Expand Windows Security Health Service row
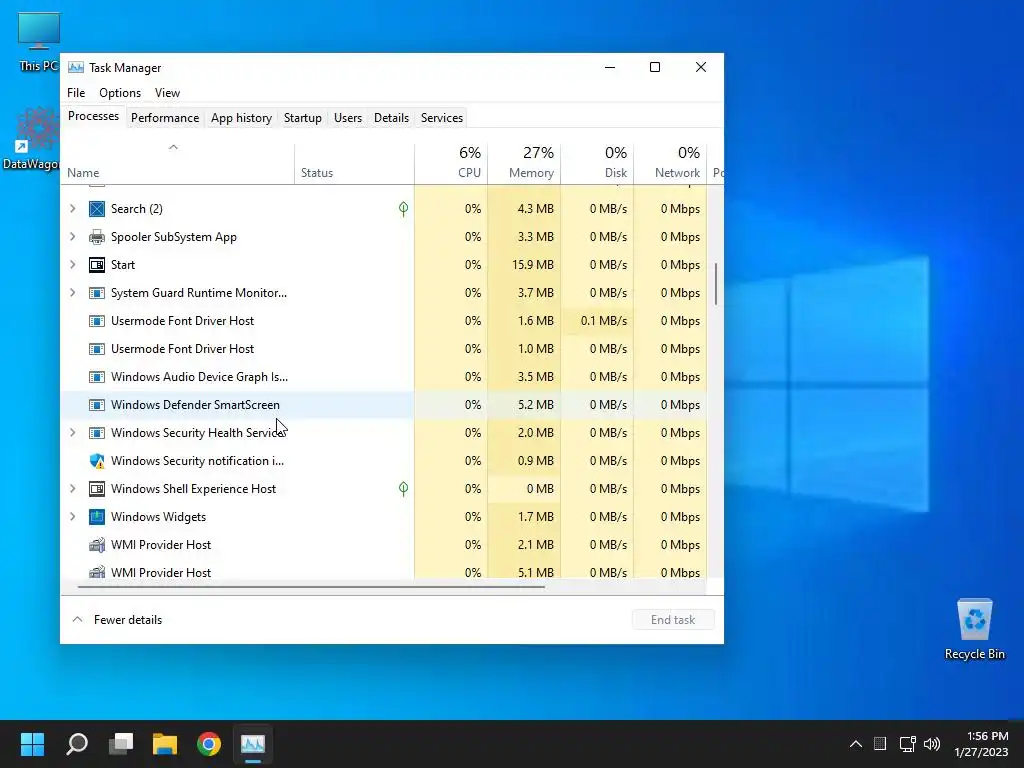Image resolution: width=1024 pixels, height=768 pixels. click(x=72, y=433)
